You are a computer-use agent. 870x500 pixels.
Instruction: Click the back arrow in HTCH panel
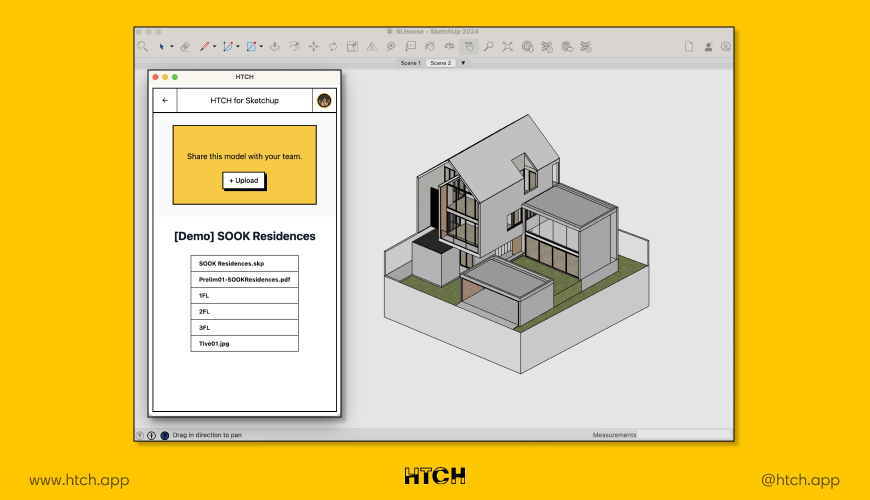pyautogui.click(x=165, y=100)
